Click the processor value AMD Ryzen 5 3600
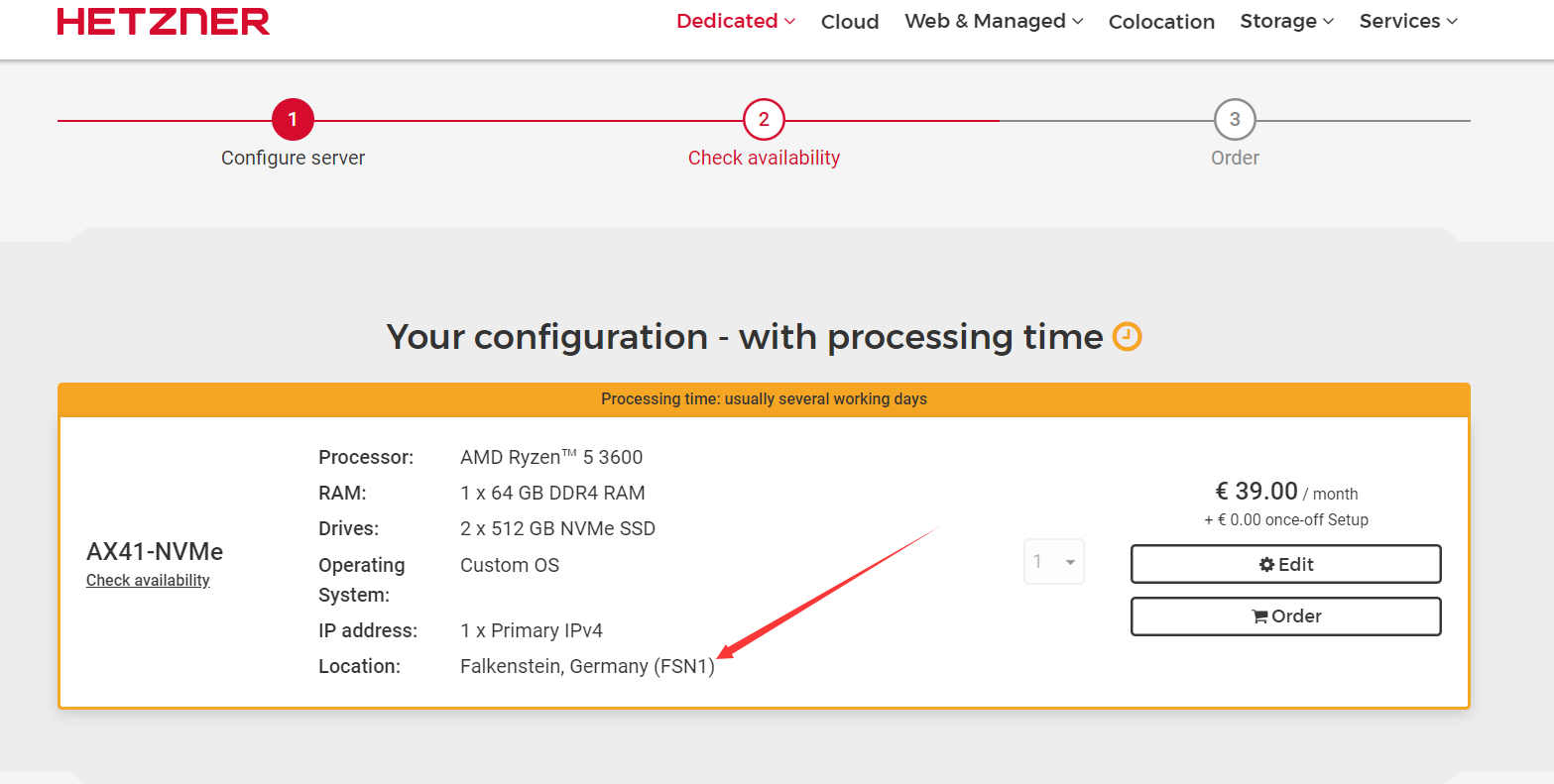The image size is (1554, 784). [x=551, y=457]
